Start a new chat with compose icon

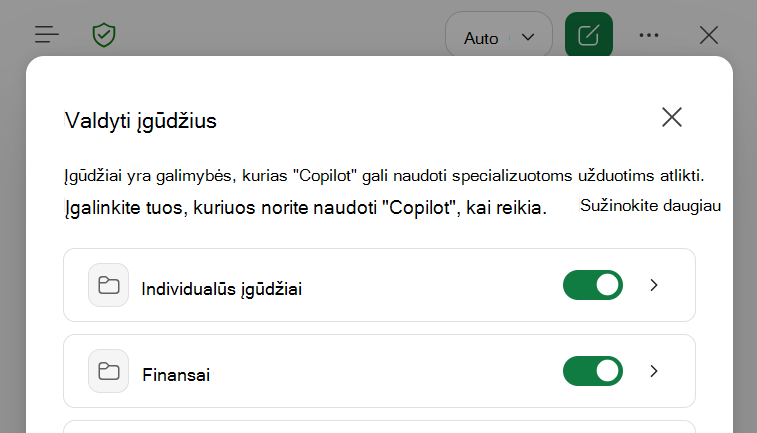(x=589, y=35)
